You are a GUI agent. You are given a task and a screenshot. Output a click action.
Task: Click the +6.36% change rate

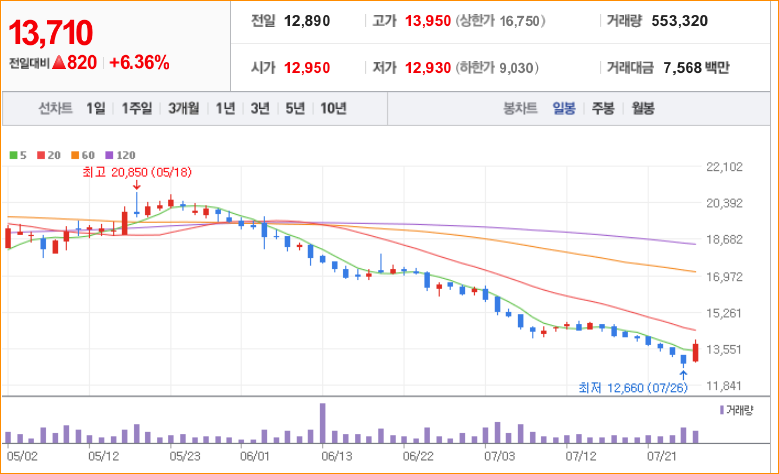139,63
